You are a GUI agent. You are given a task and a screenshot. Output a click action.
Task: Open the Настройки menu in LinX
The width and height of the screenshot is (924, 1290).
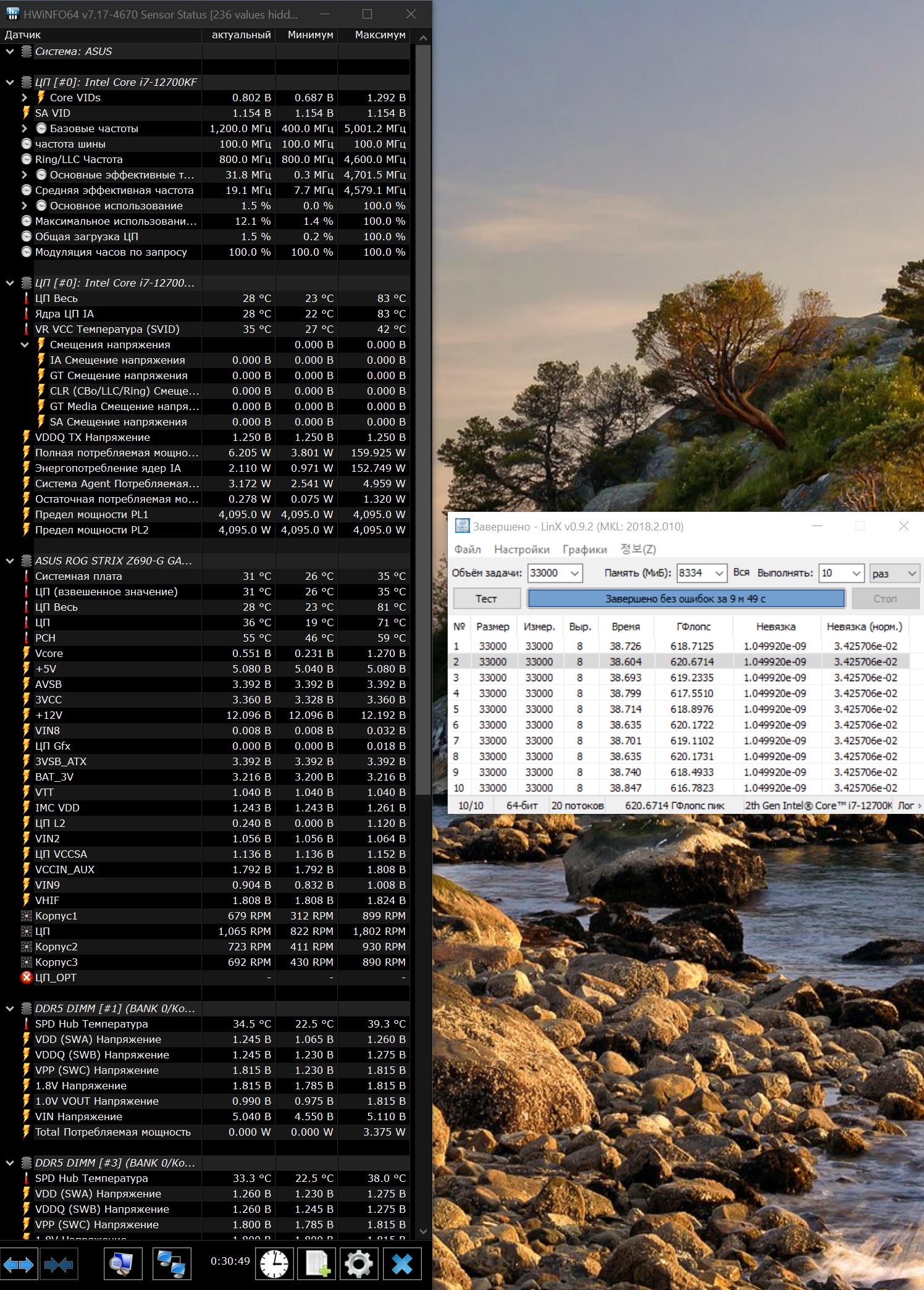[522, 550]
